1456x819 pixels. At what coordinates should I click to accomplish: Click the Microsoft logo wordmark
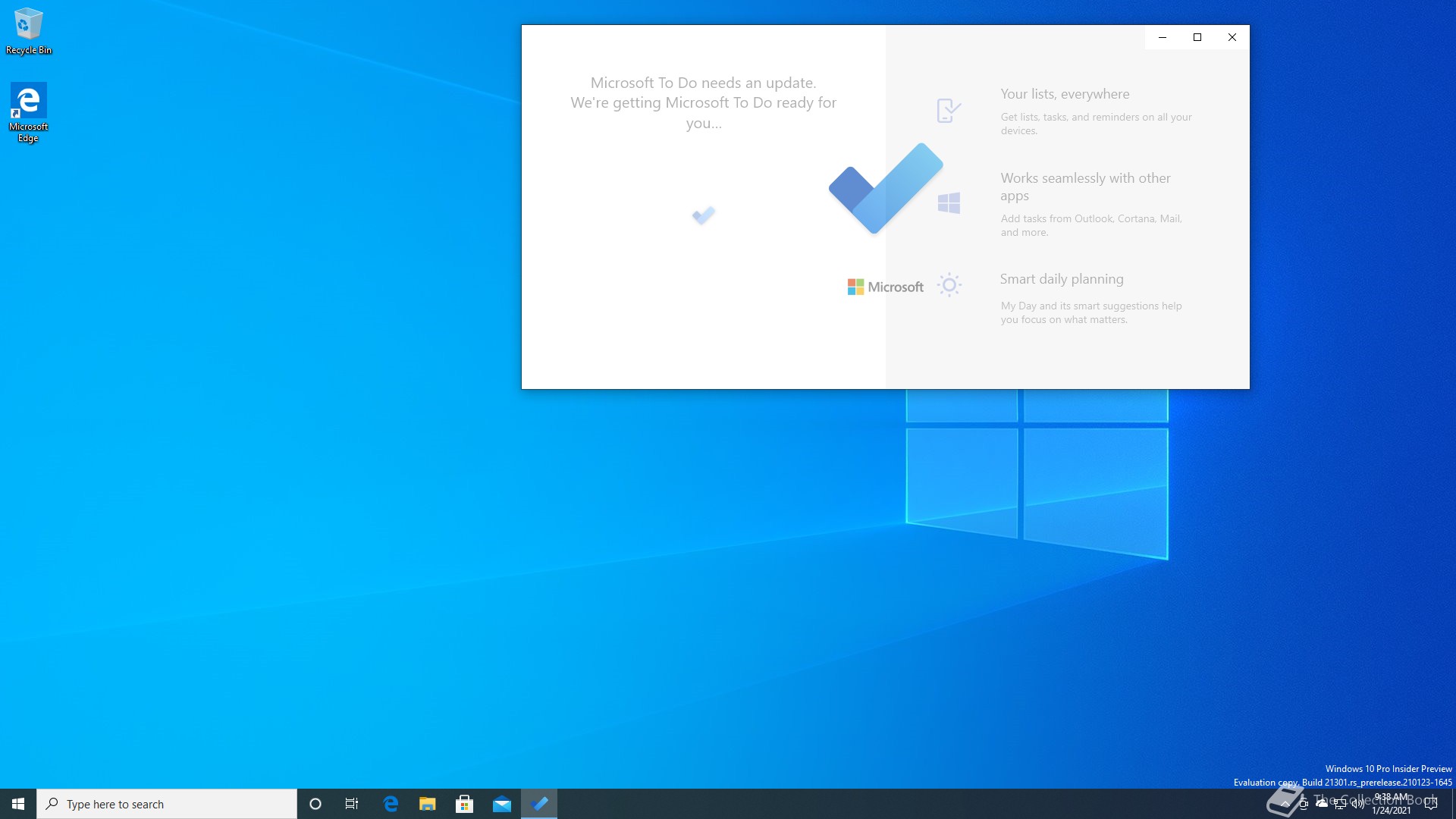pos(885,287)
